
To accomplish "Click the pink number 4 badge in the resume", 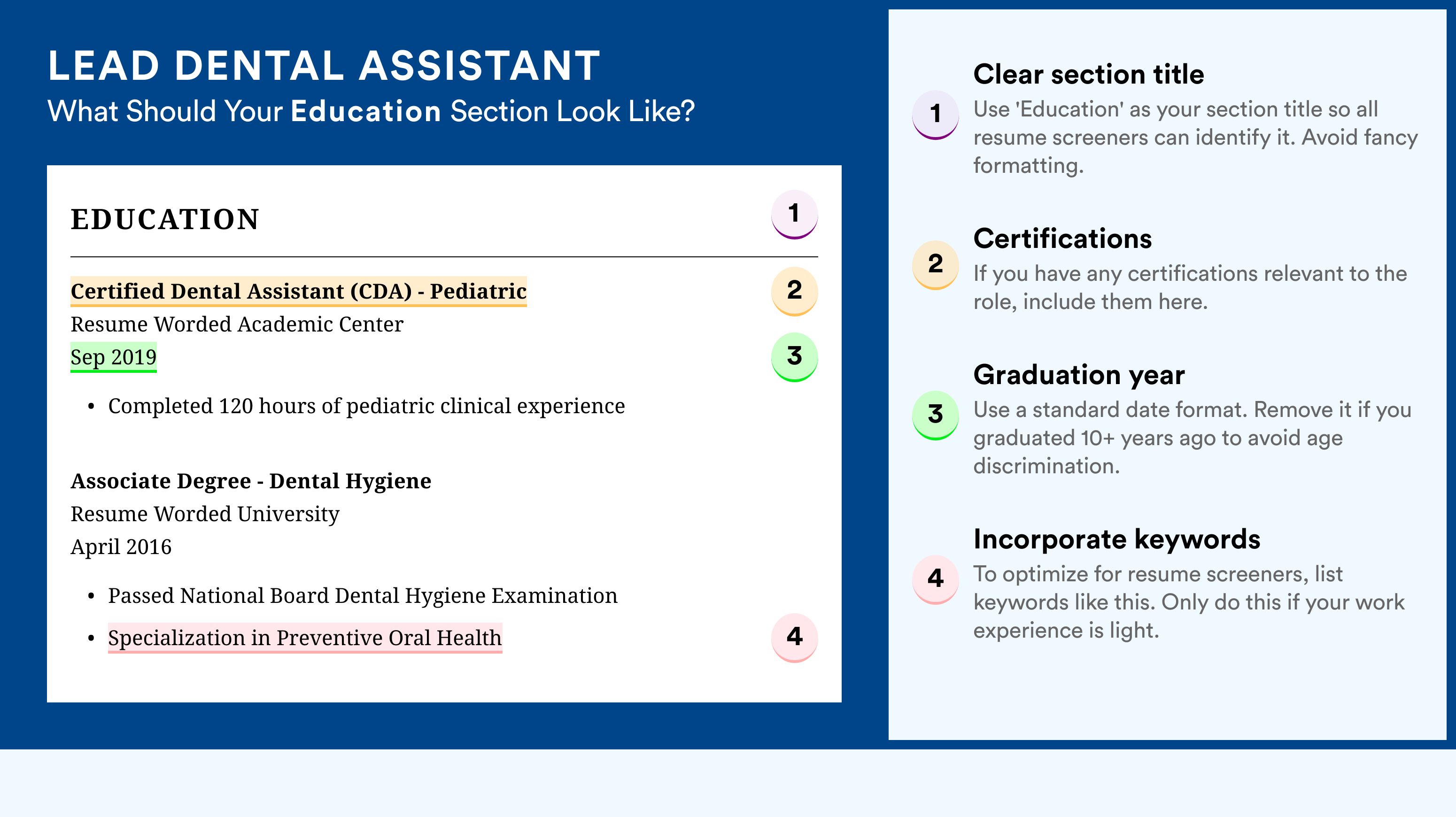I will click(794, 637).
